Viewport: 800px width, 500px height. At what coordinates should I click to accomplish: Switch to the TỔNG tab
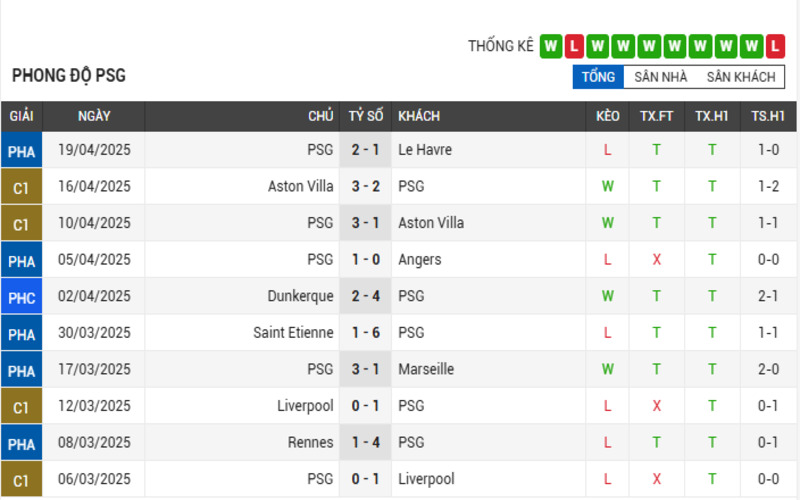[x=598, y=77]
